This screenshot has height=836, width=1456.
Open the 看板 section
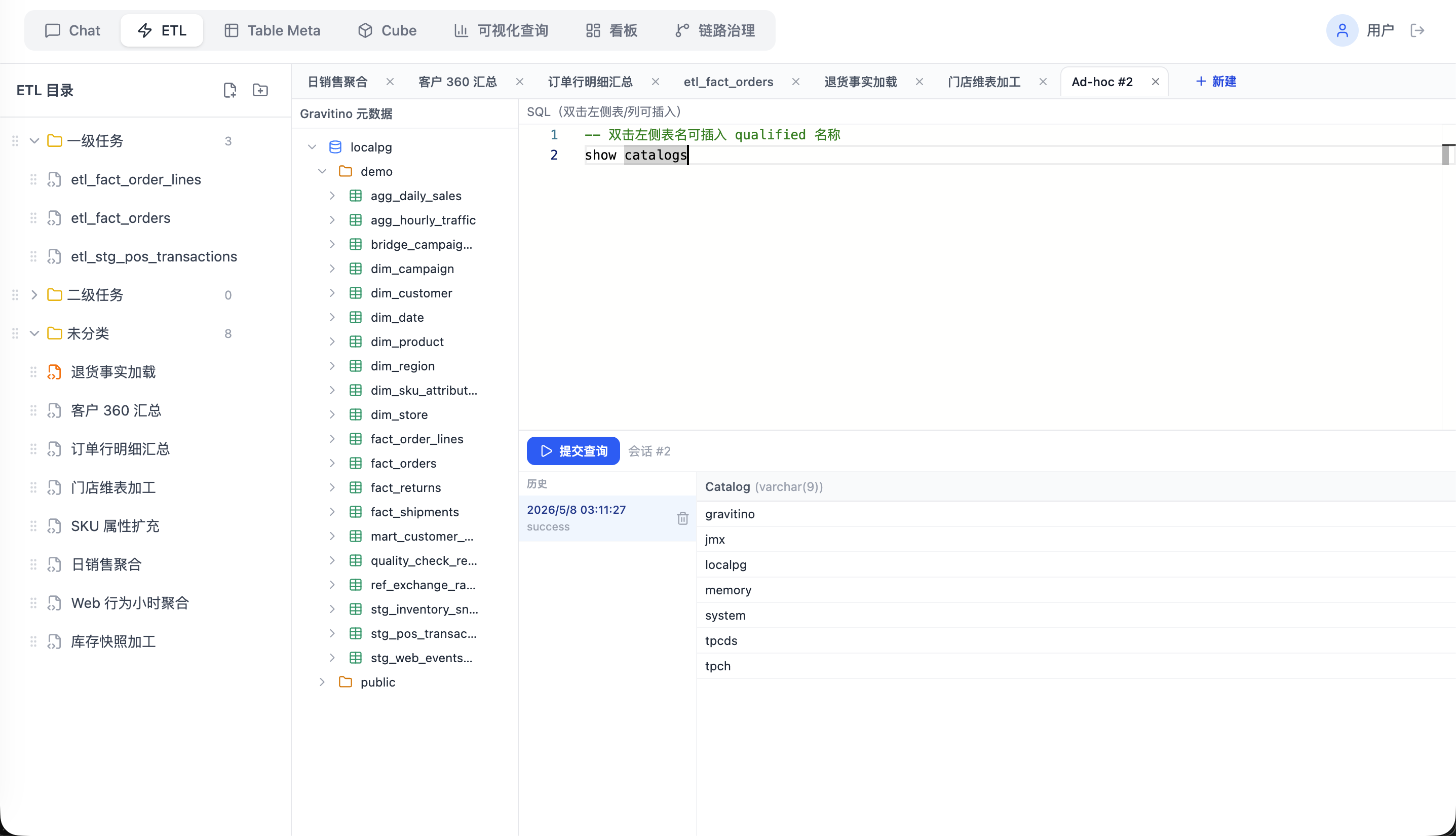611,30
